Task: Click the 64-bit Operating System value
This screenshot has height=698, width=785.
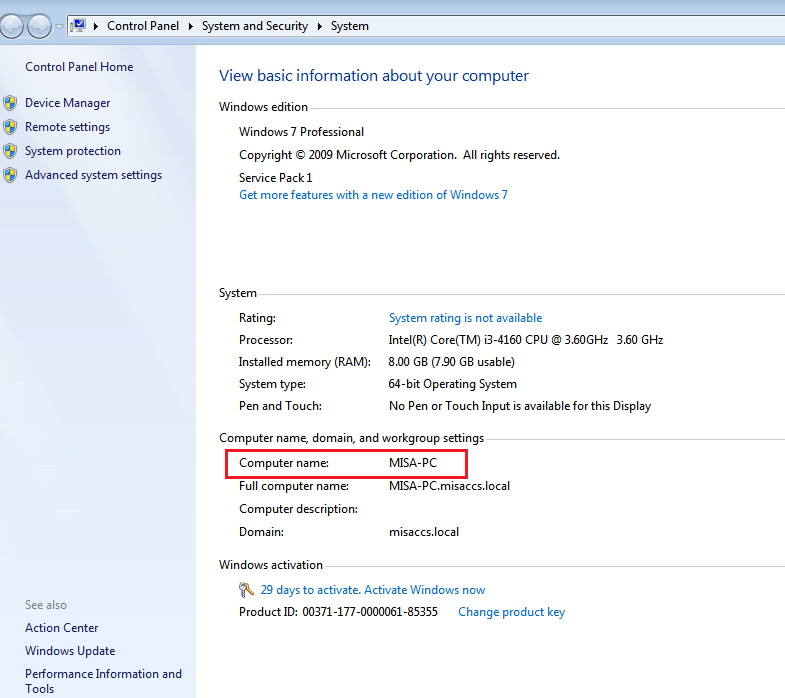Action: (x=453, y=384)
